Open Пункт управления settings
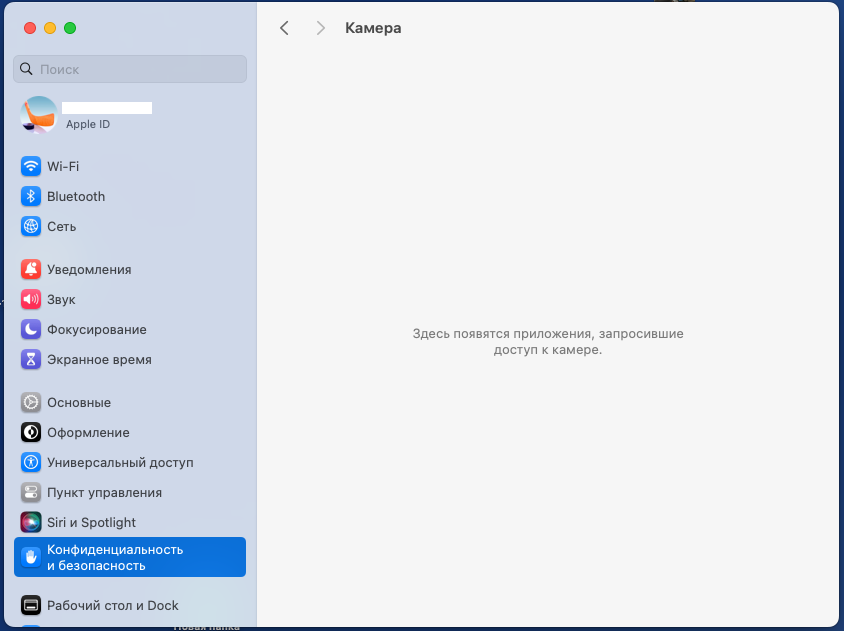 click(x=104, y=492)
